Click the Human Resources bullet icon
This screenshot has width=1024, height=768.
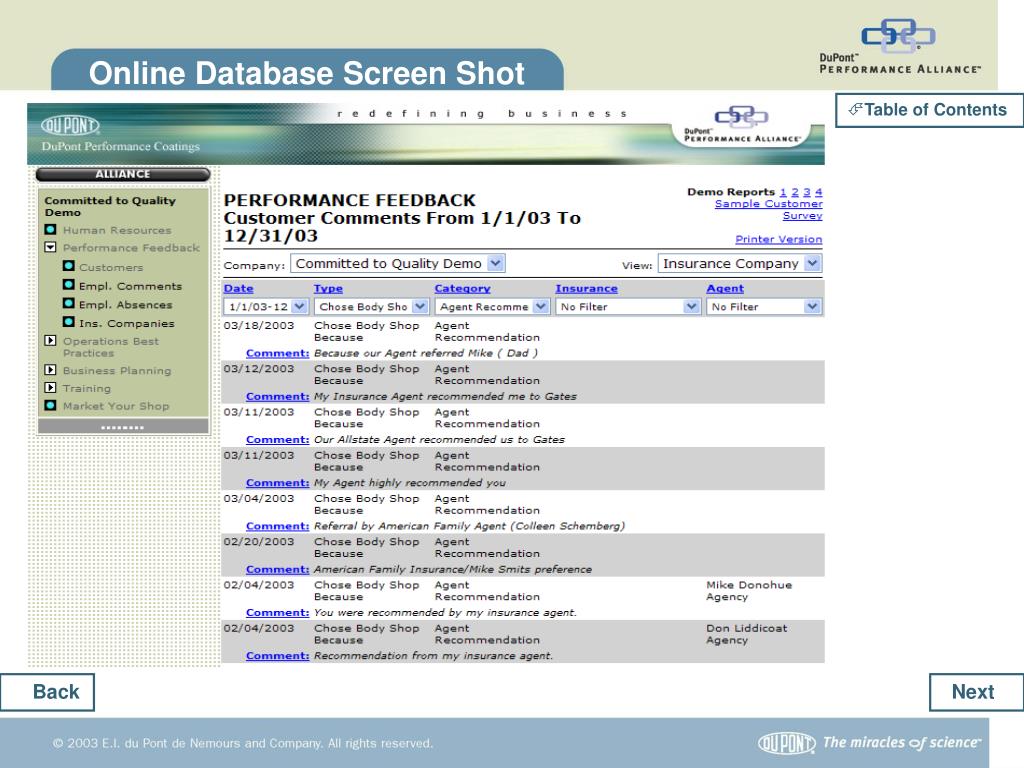pos(51,230)
